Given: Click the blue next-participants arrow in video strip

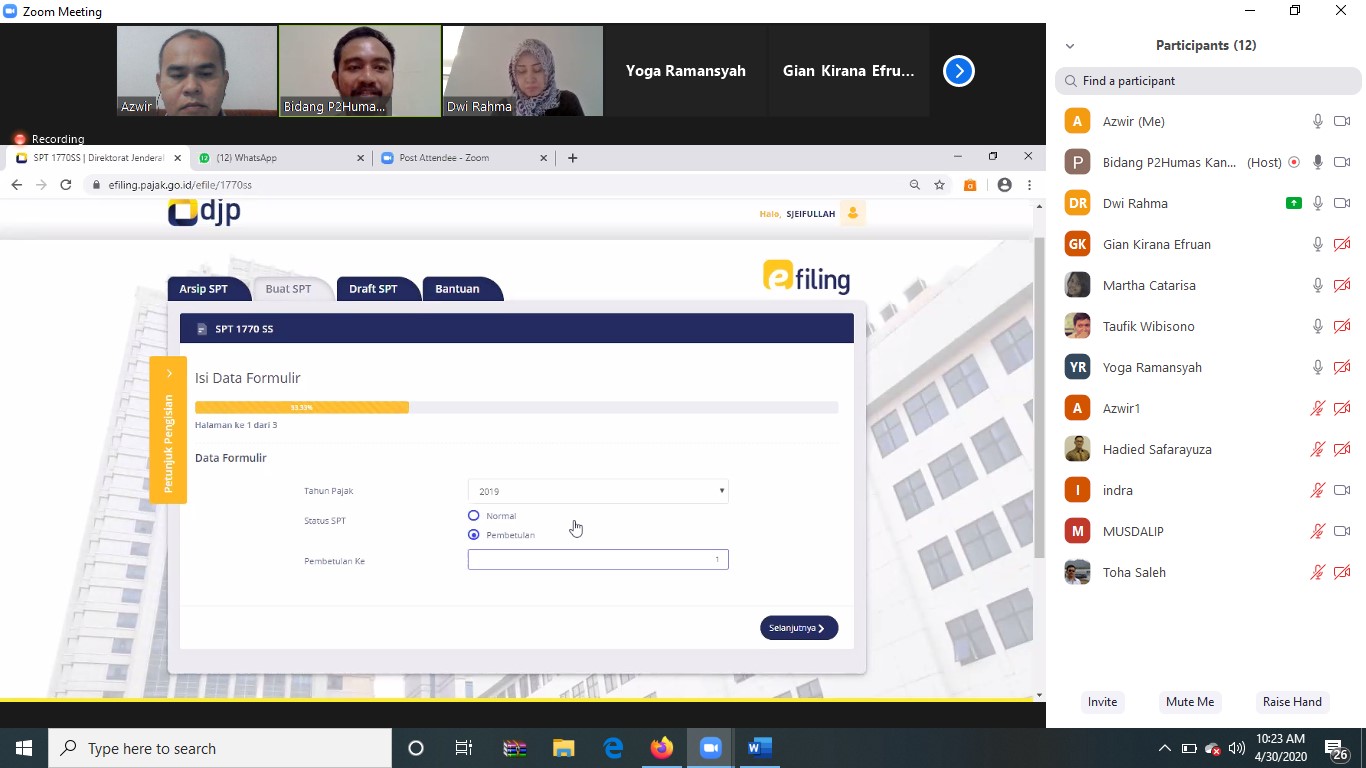Looking at the screenshot, I should click(x=958, y=71).
